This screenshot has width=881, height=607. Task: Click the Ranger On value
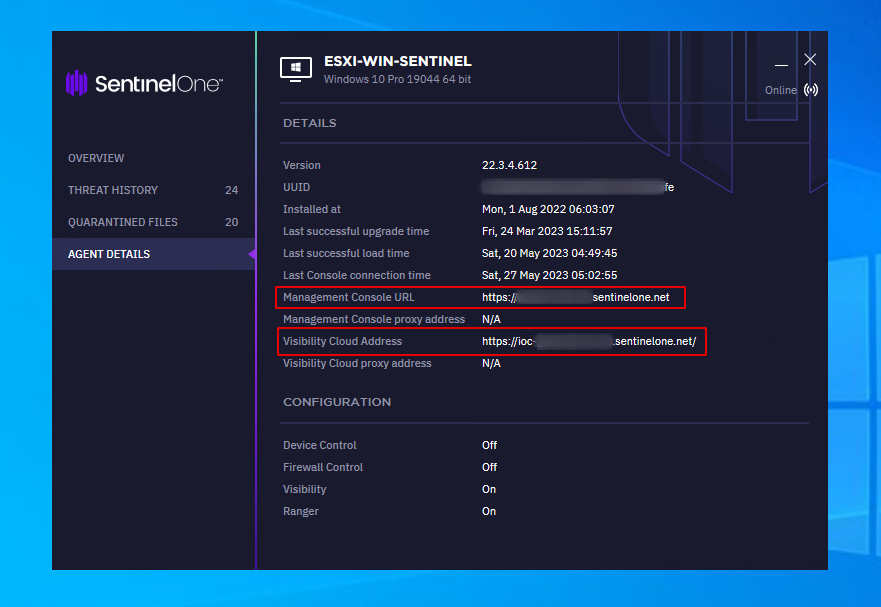(x=489, y=511)
